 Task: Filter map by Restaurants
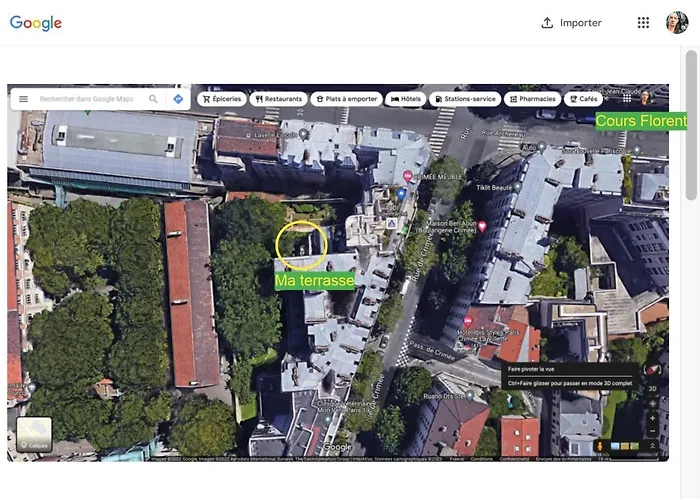click(277, 99)
